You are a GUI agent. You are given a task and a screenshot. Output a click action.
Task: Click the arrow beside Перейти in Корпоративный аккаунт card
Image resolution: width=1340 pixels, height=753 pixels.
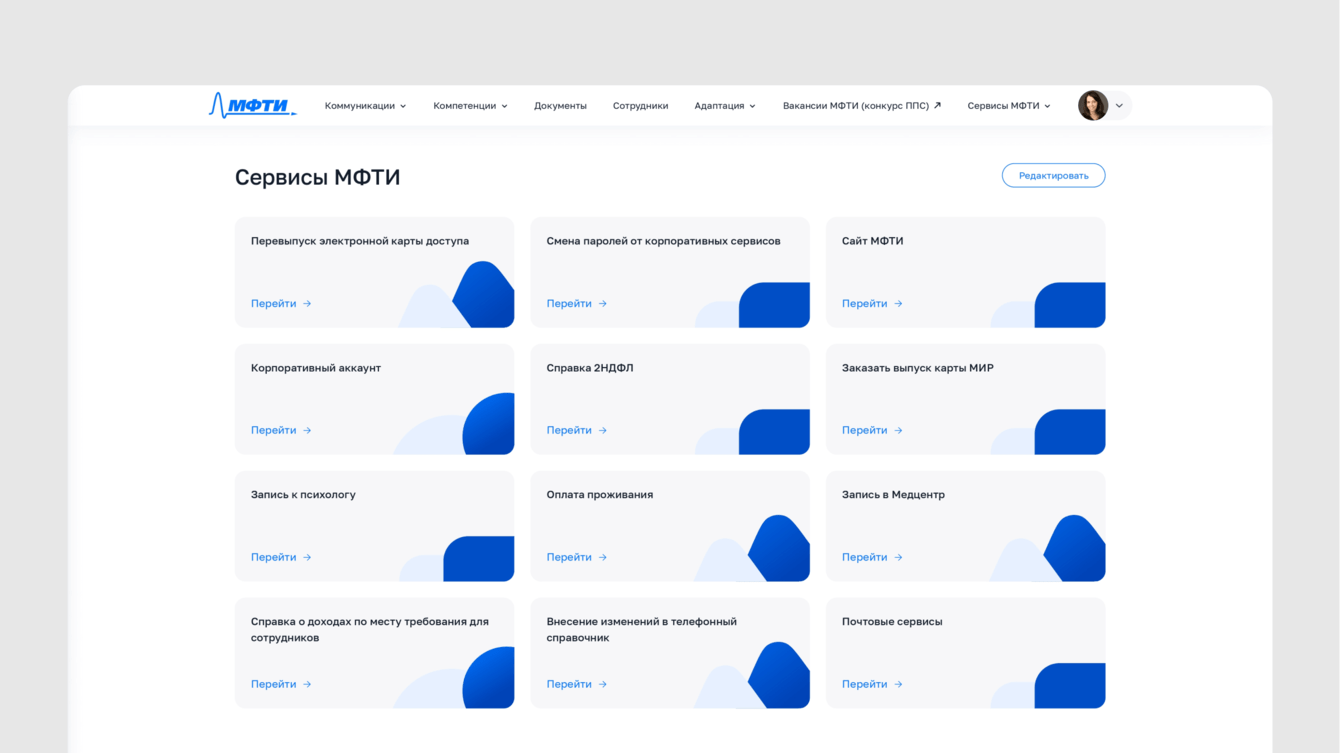tap(307, 430)
